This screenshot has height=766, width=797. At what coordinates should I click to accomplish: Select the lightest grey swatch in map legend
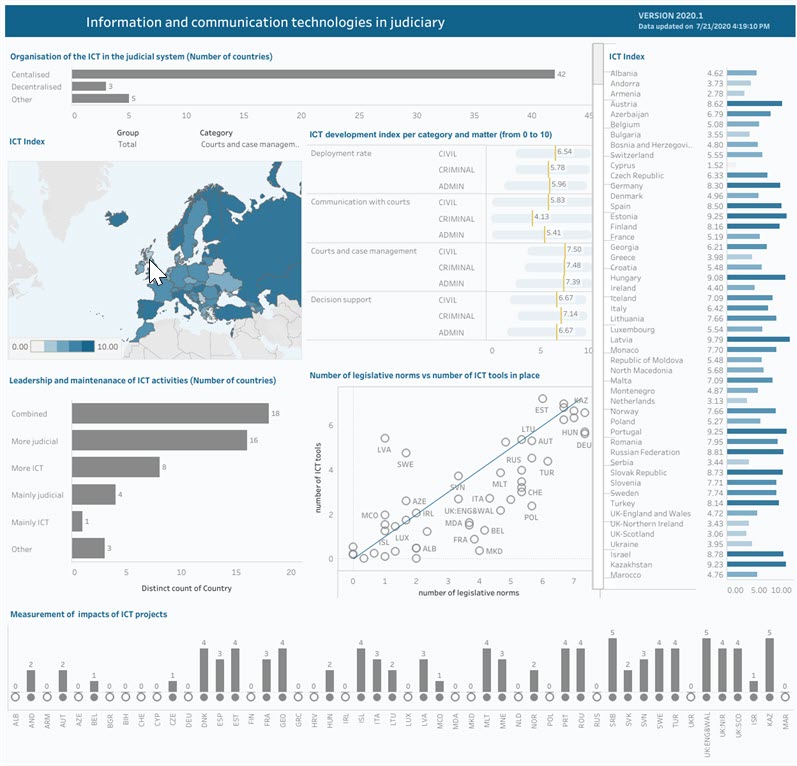click(x=37, y=346)
